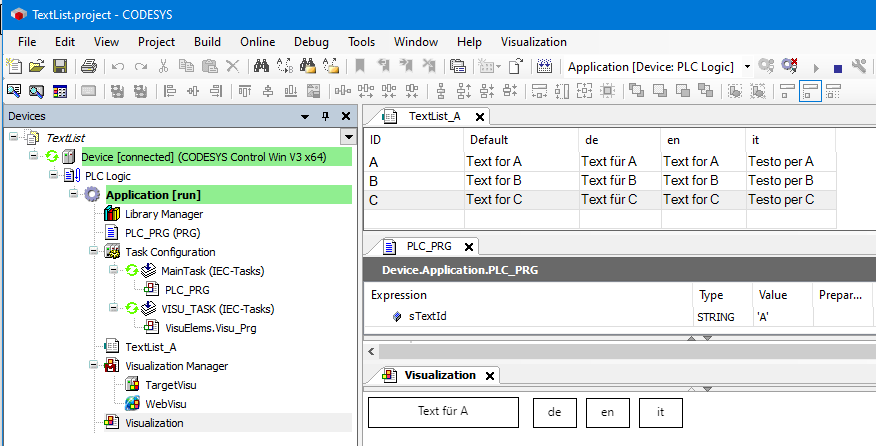The height and width of the screenshot is (446, 876).
Task: Click the Print icon in toolbar
Action: click(x=88, y=67)
